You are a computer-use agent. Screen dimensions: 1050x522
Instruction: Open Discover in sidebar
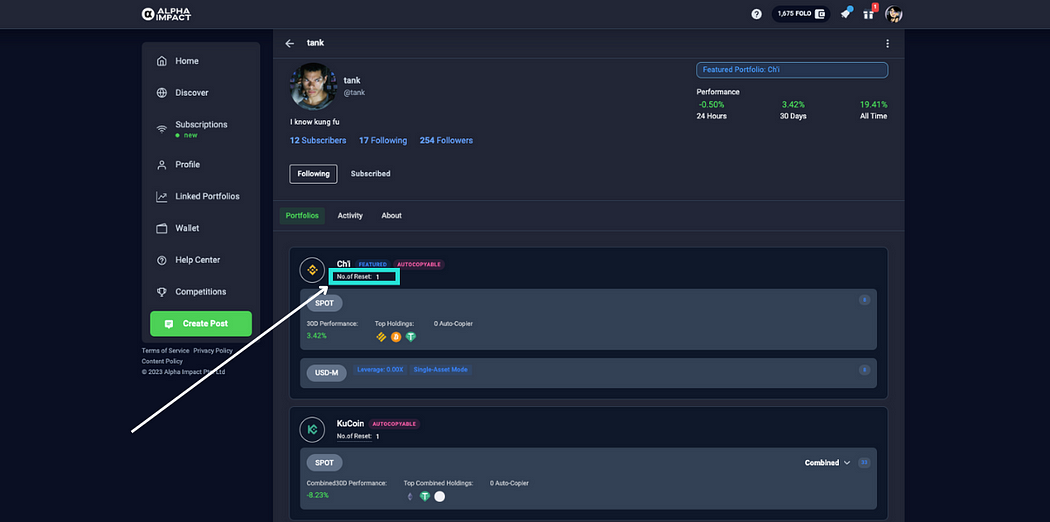(192, 93)
